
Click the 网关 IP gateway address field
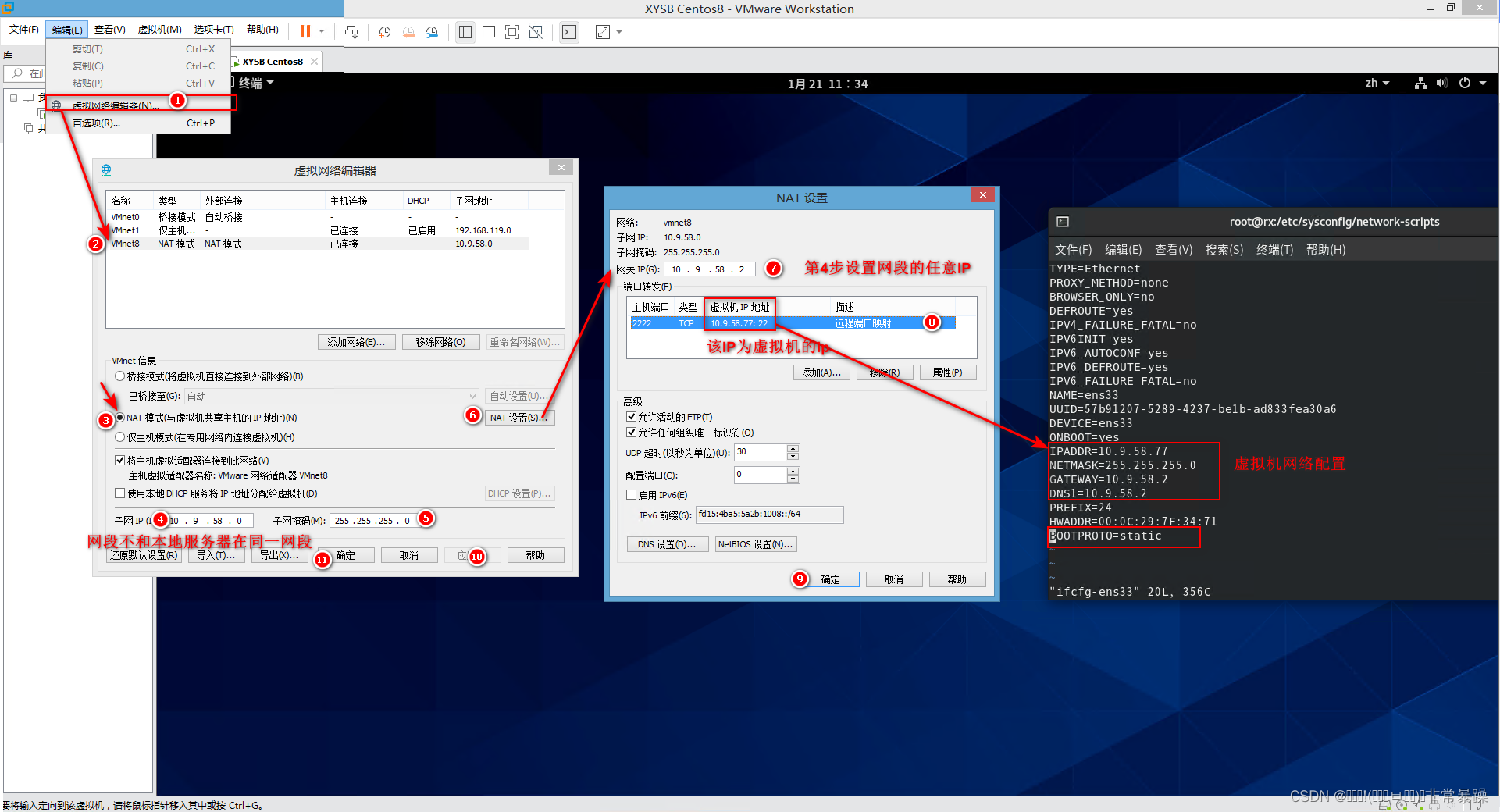pos(709,269)
